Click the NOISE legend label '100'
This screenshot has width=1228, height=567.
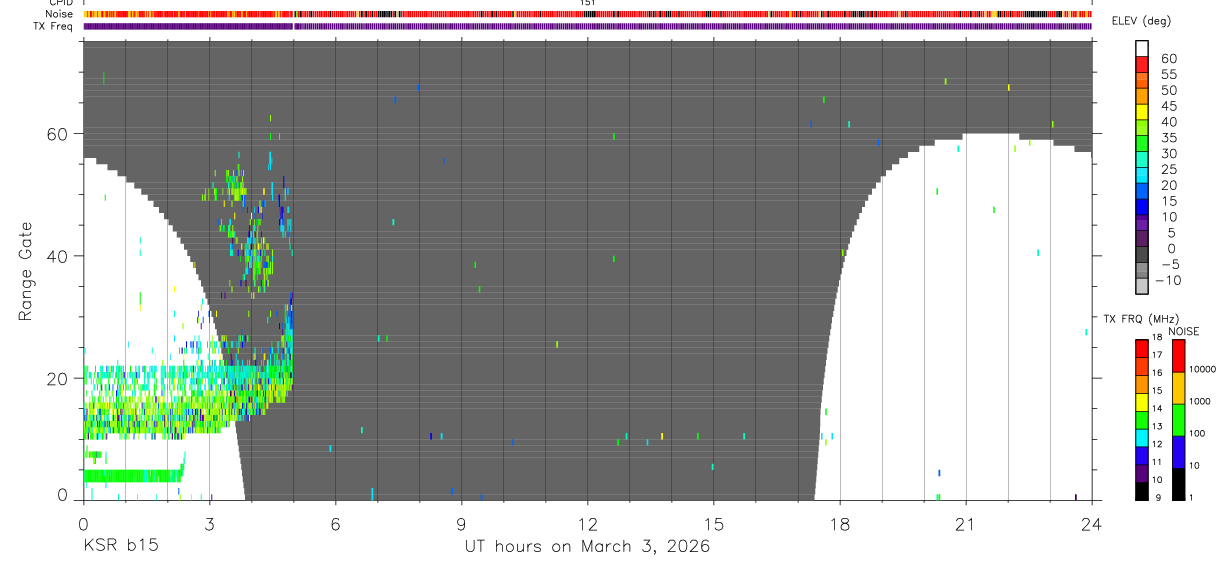(1197, 433)
